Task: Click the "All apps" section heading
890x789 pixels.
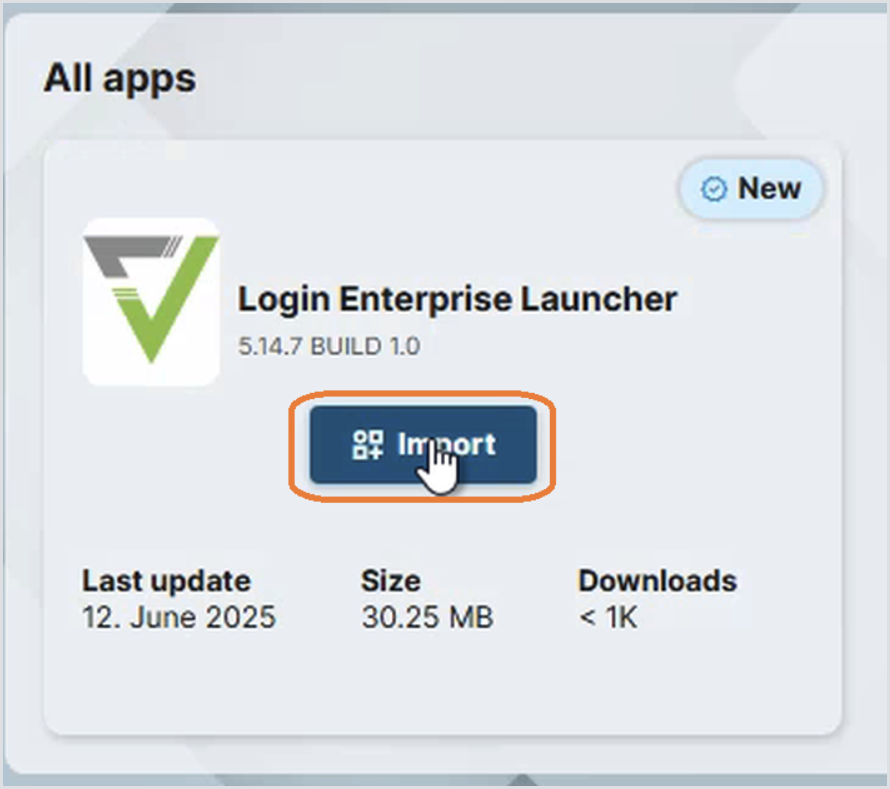Action: click(120, 79)
